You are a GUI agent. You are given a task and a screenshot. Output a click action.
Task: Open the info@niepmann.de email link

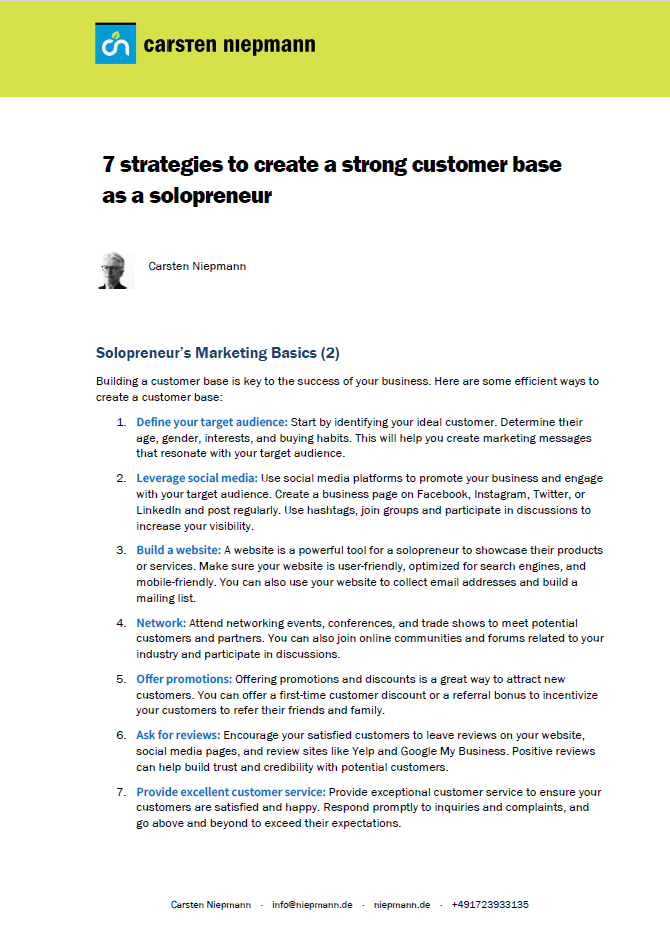312,904
